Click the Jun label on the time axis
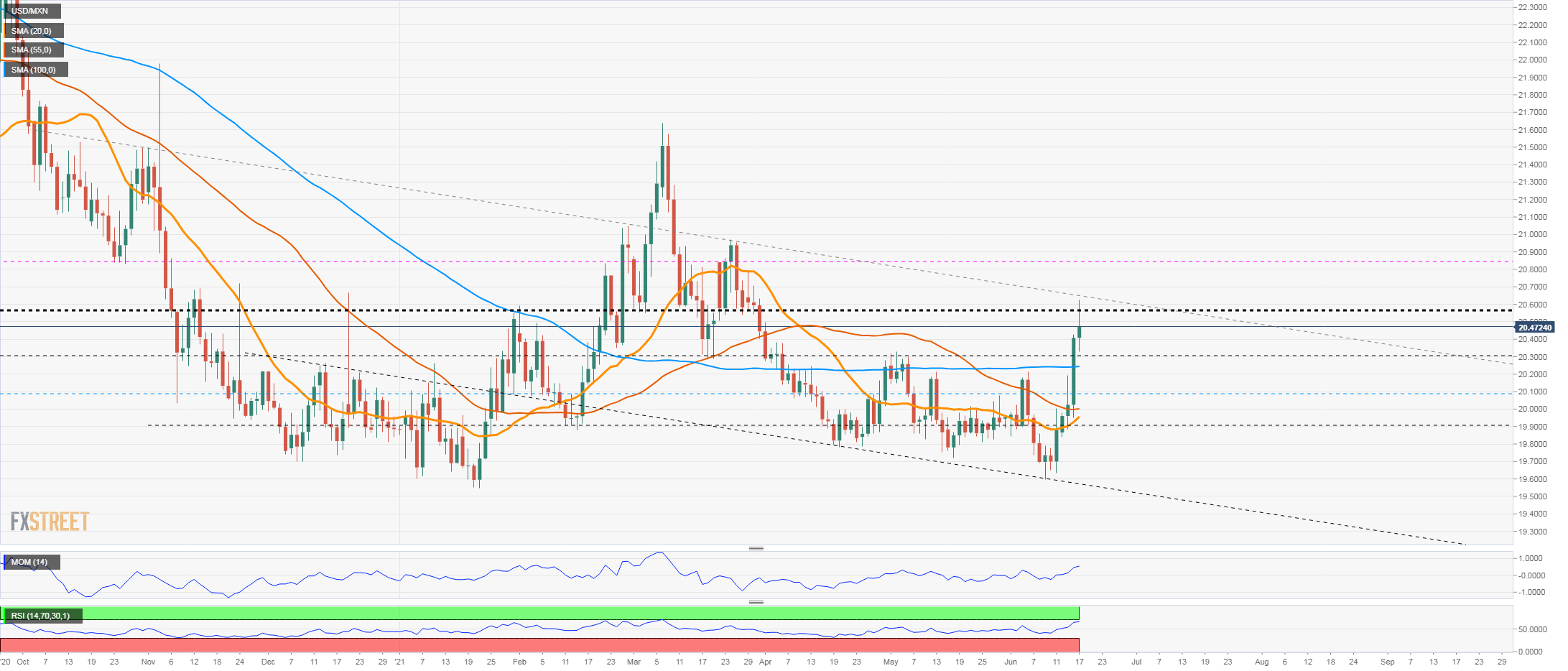The image size is (1568, 671). point(1011,662)
